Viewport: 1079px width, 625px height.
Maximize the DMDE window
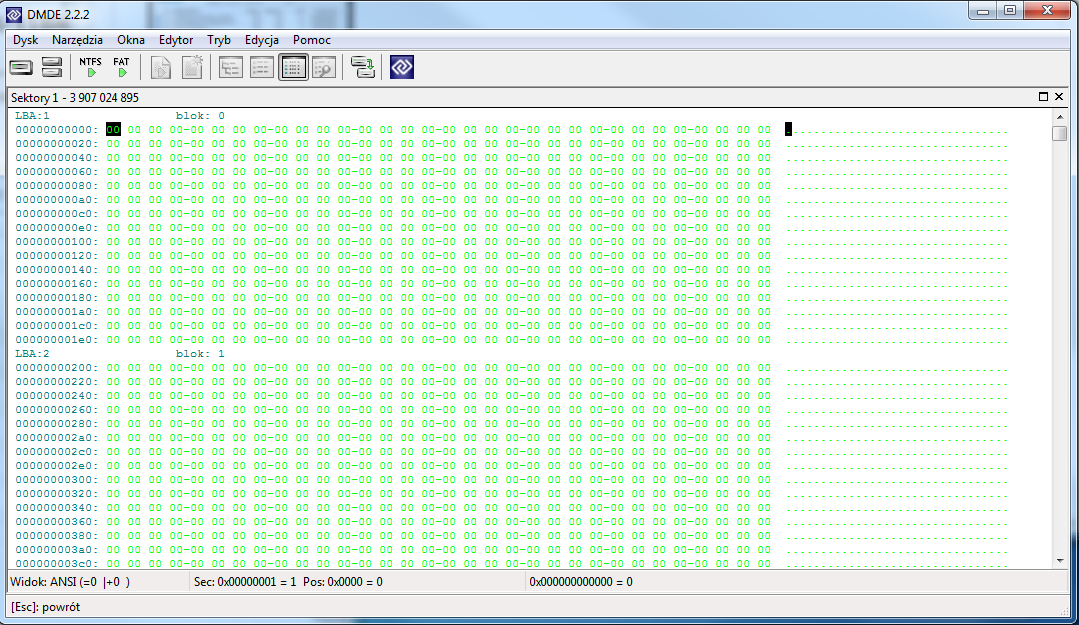pos(1010,11)
